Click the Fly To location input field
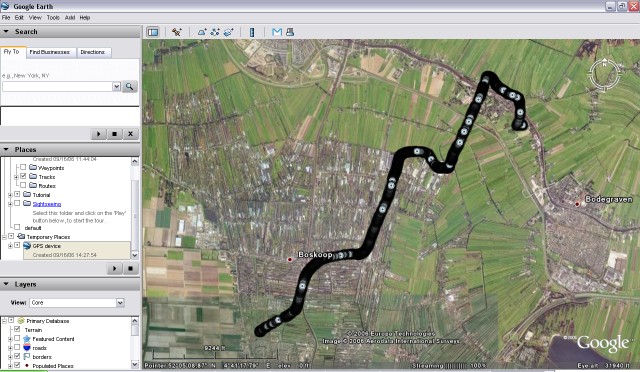This screenshot has height=372, width=640. pos(57,87)
